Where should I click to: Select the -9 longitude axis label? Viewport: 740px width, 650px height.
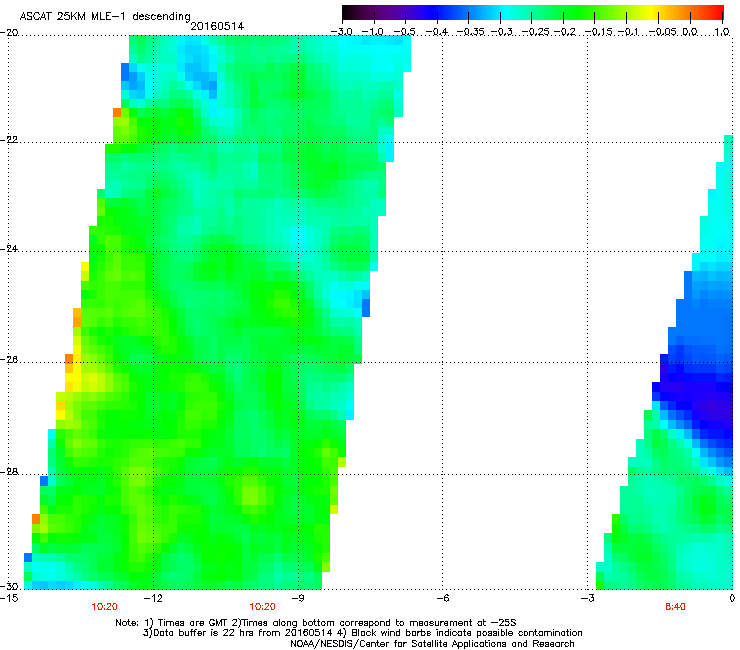tap(297, 598)
